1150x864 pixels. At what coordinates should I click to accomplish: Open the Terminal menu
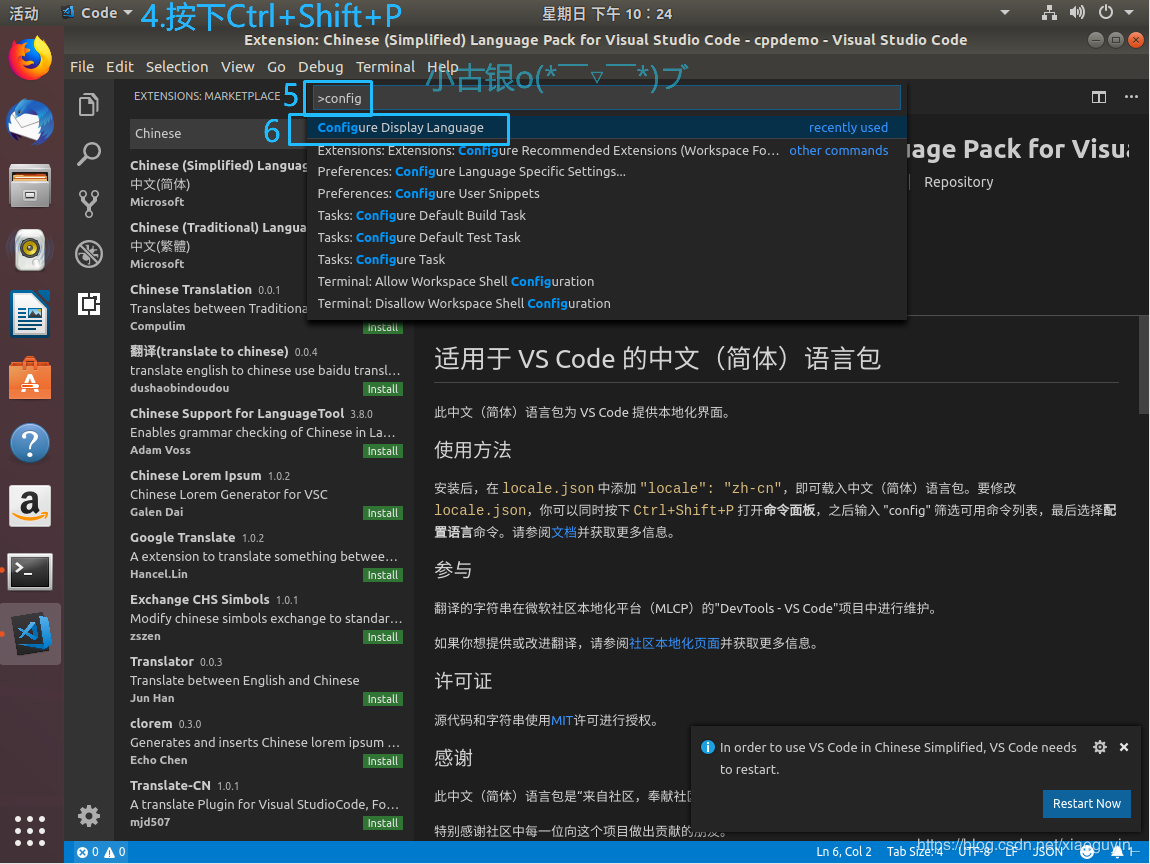point(385,67)
